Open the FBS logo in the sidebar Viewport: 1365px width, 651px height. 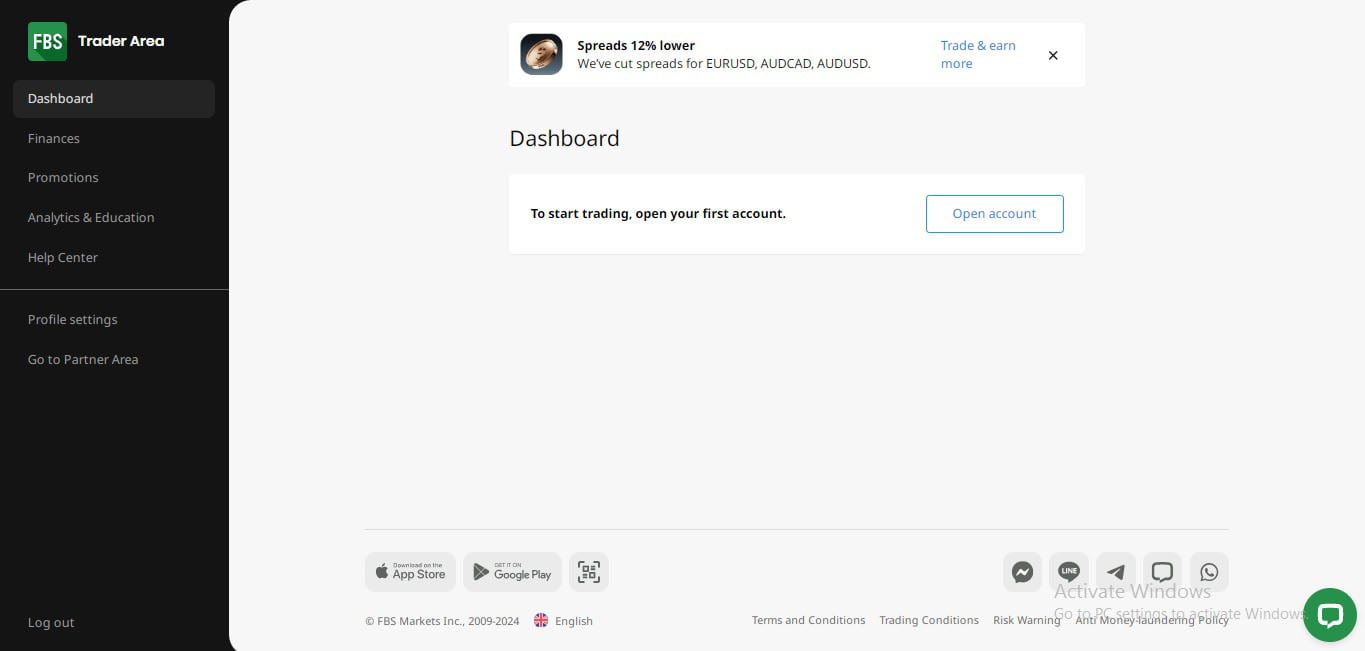pyautogui.click(x=47, y=41)
